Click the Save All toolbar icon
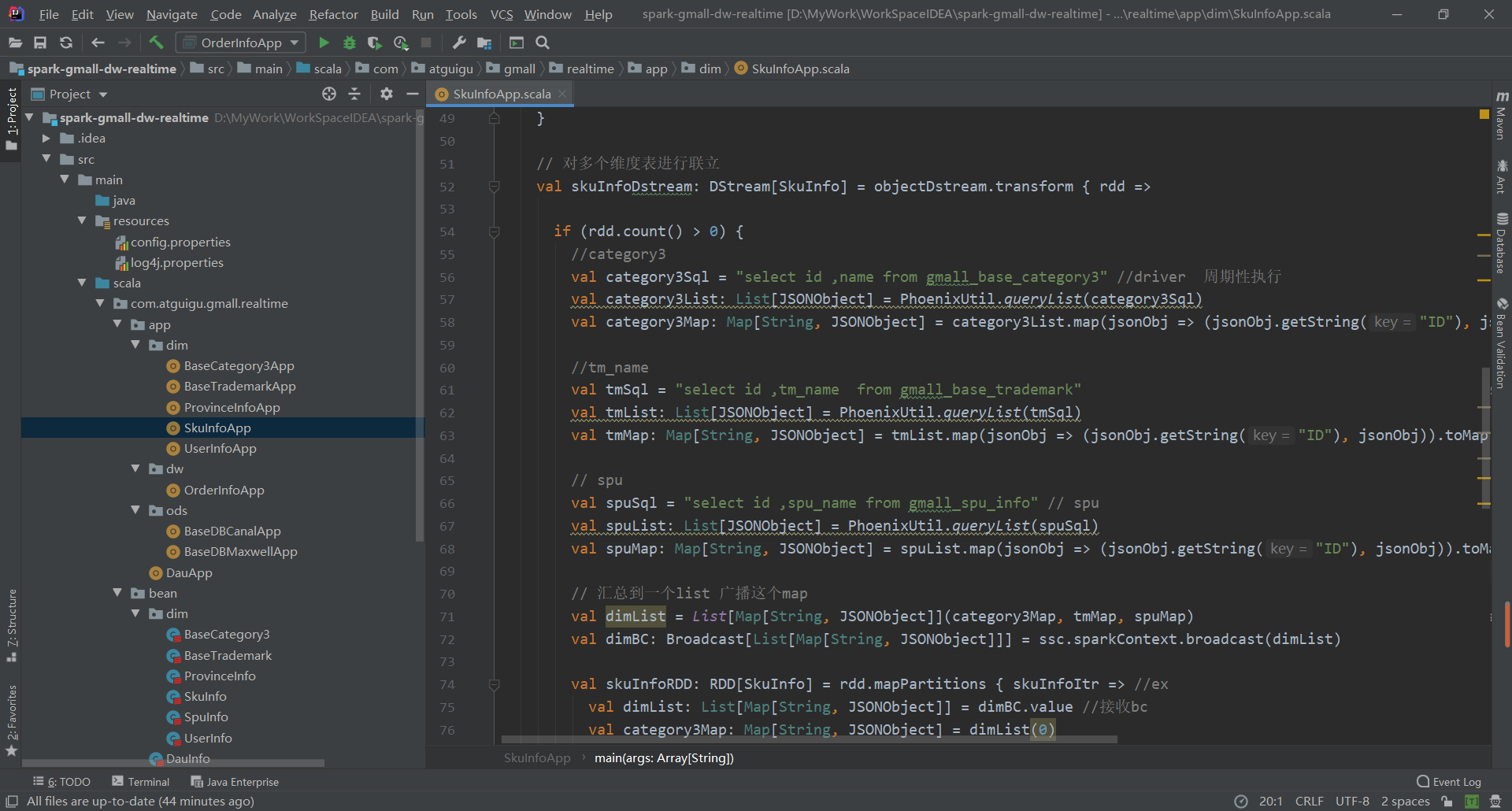Viewport: 1512px width, 811px height. pos(40,43)
